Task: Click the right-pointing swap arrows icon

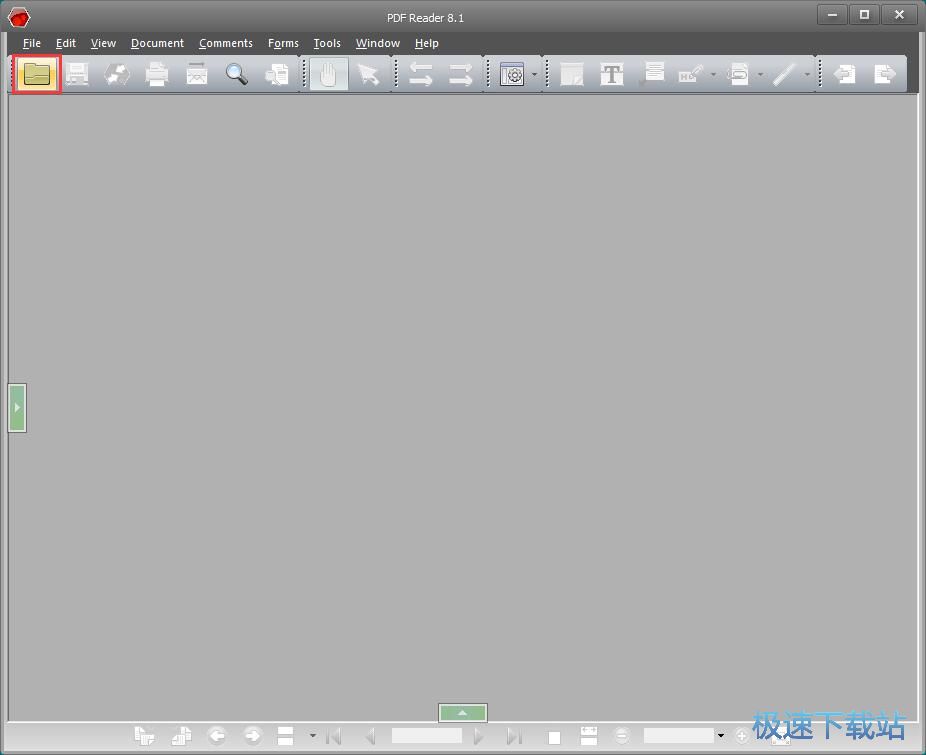Action: [x=461, y=74]
